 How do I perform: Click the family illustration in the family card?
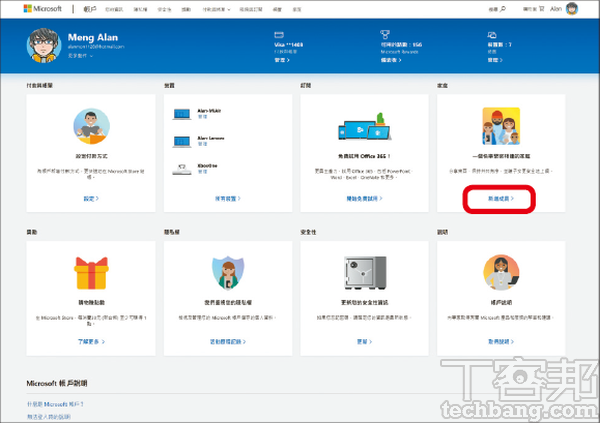[x=500, y=130]
